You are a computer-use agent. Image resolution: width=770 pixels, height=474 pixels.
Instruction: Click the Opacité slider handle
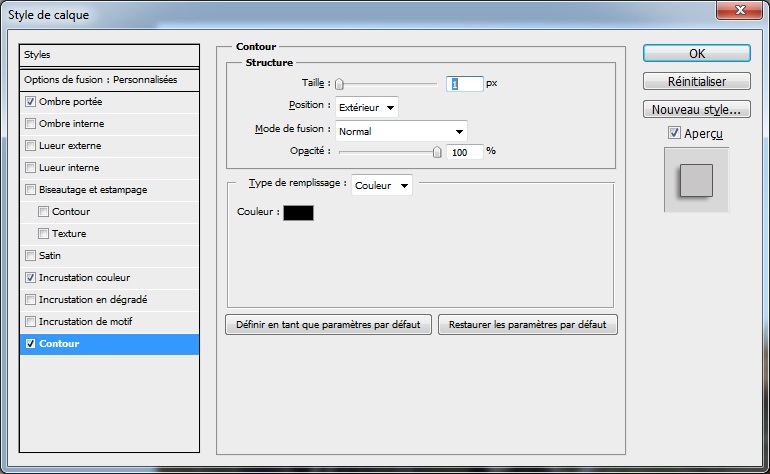[x=437, y=152]
